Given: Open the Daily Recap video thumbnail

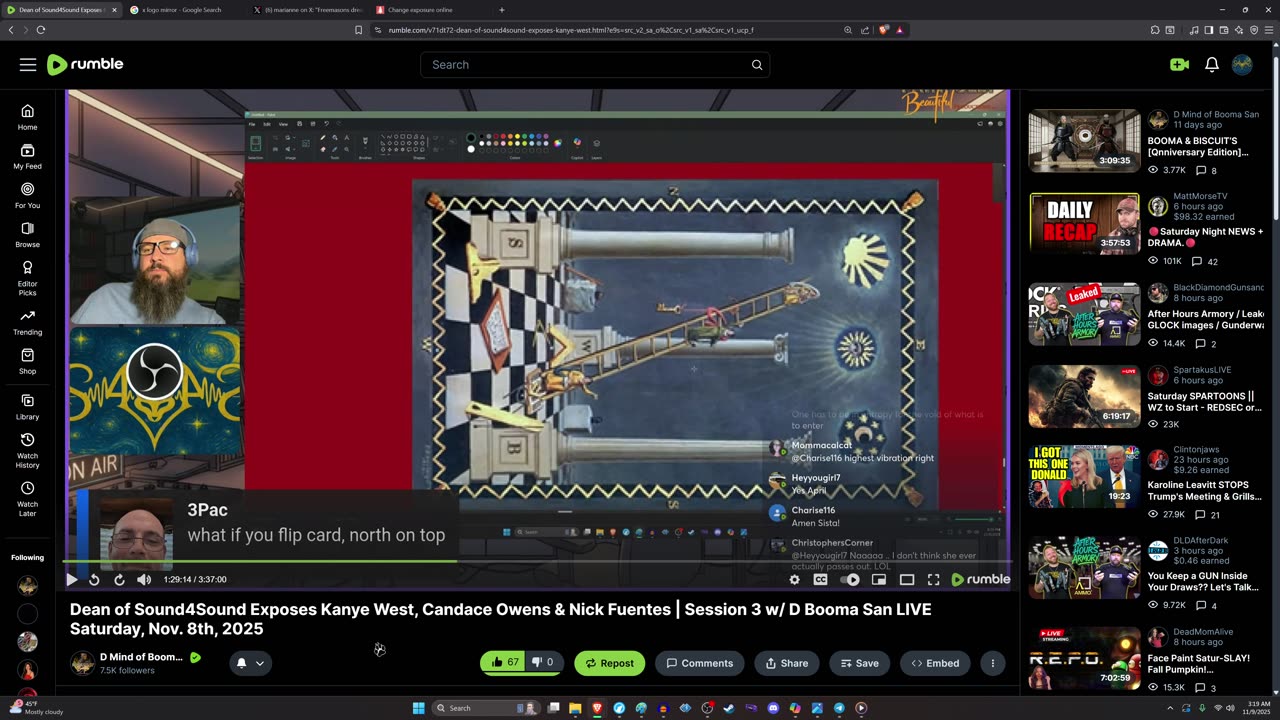Looking at the screenshot, I should (x=1084, y=224).
